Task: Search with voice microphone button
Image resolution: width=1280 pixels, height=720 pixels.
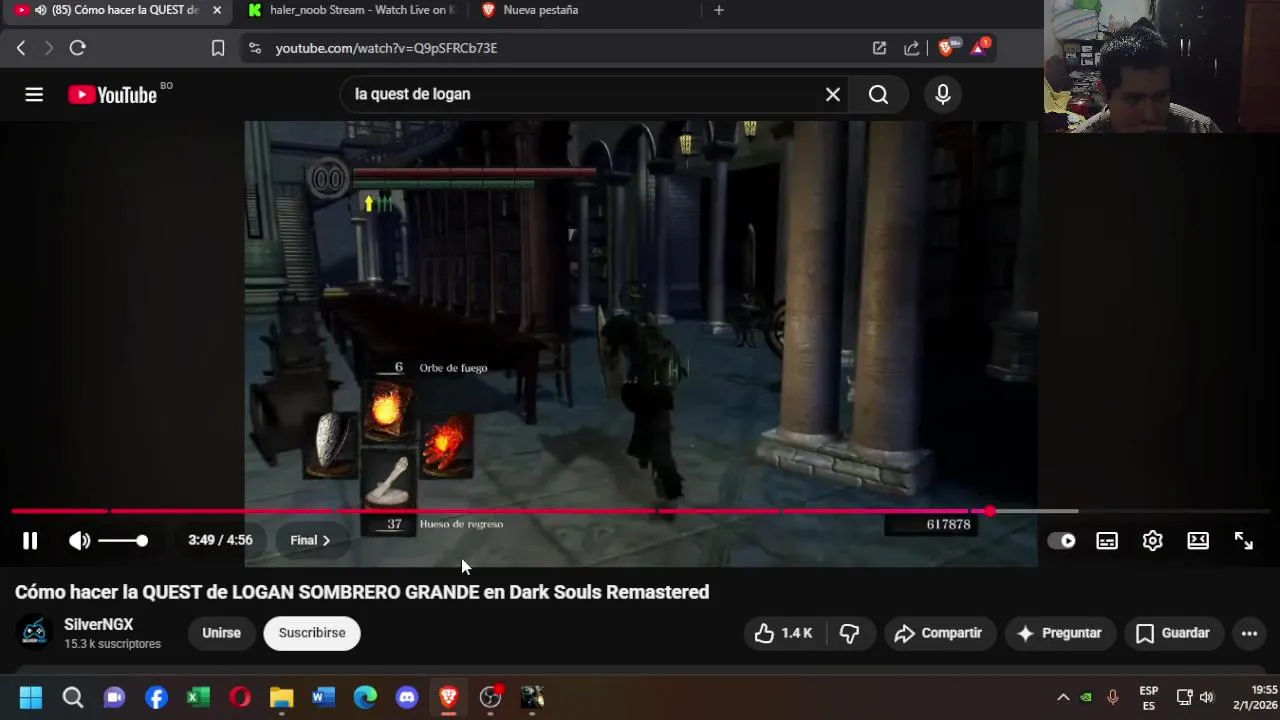Action: click(942, 94)
